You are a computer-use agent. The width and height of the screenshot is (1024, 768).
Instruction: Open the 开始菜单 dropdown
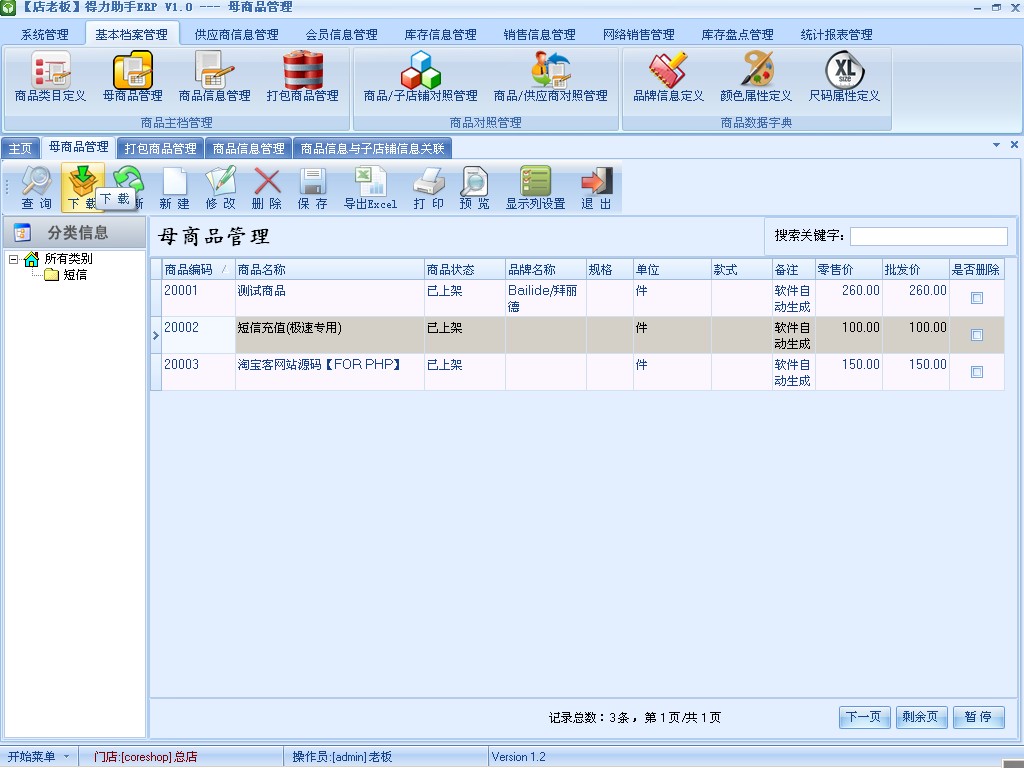pyautogui.click(x=39, y=757)
